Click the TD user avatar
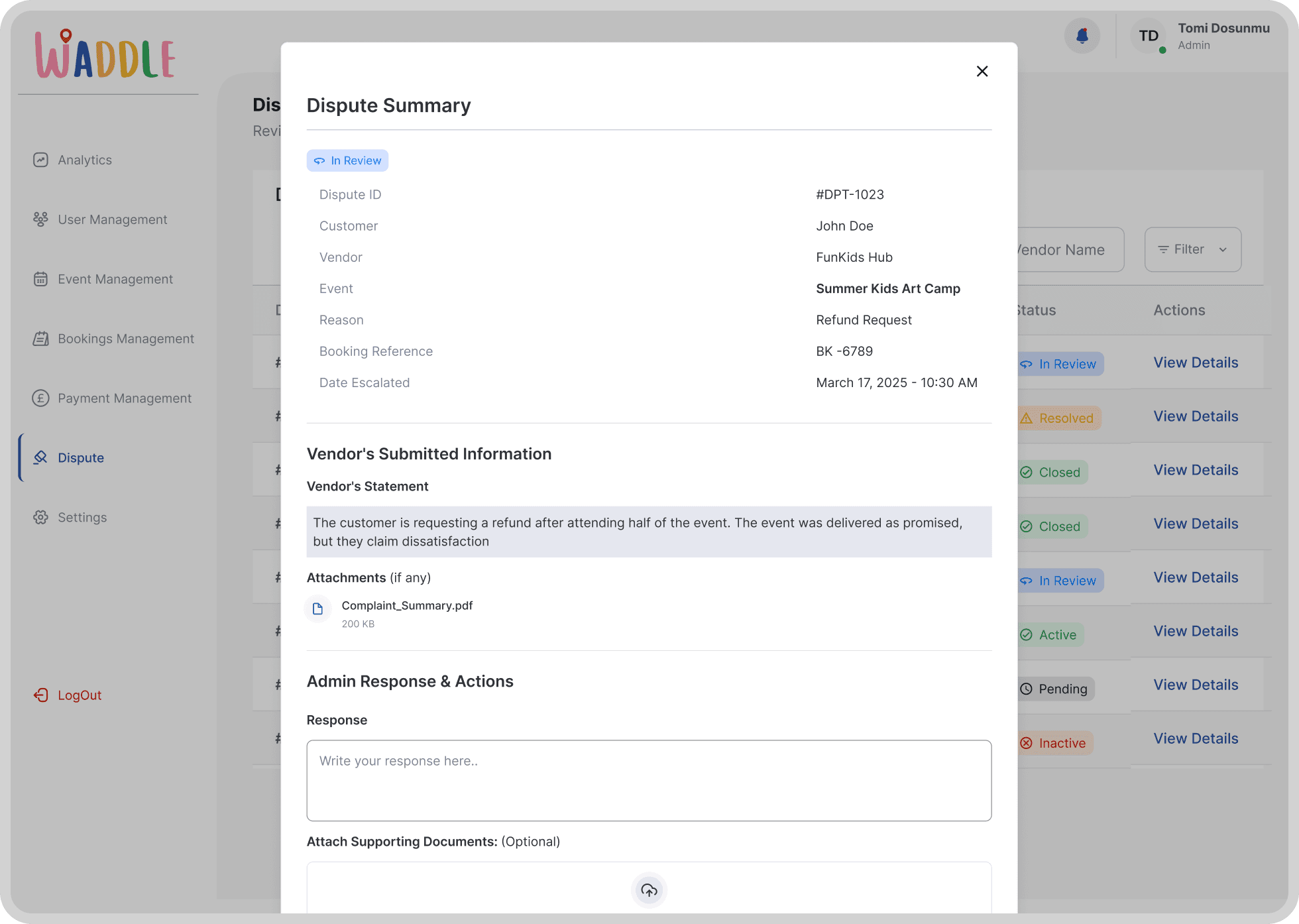Viewport: 1299px width, 924px height. click(1149, 36)
